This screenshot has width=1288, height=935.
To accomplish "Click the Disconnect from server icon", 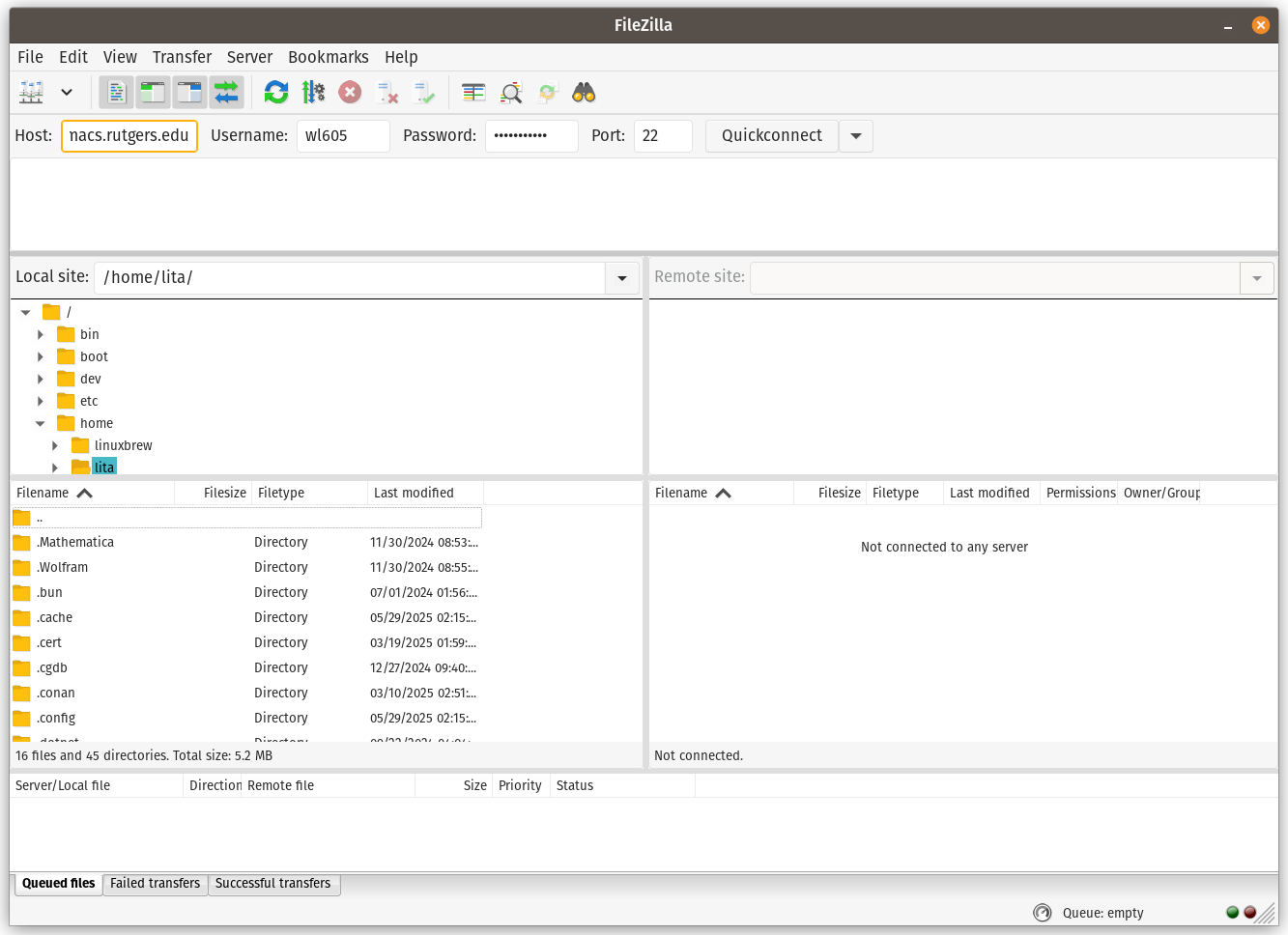I will (x=387, y=93).
